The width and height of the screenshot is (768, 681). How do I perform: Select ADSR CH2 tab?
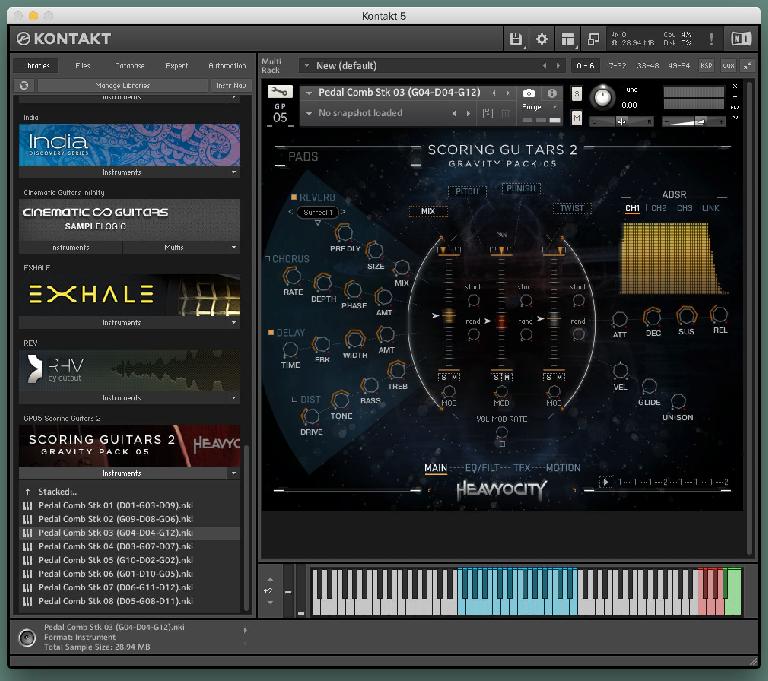(659, 208)
